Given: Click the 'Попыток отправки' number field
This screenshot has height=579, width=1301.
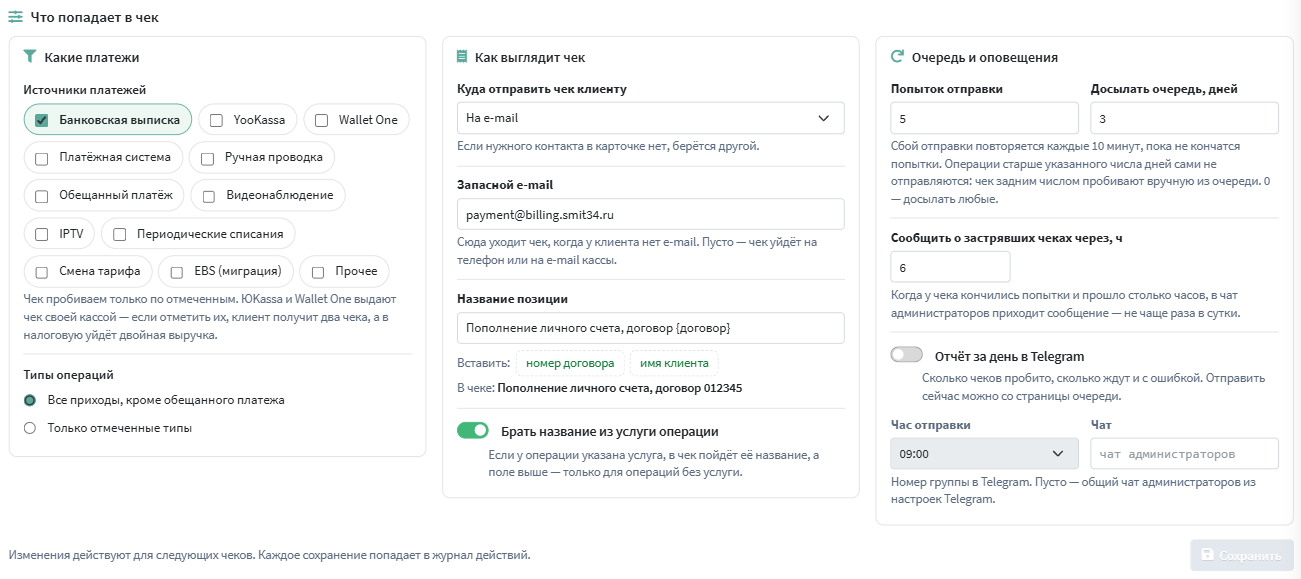Looking at the screenshot, I should click(x=984, y=118).
